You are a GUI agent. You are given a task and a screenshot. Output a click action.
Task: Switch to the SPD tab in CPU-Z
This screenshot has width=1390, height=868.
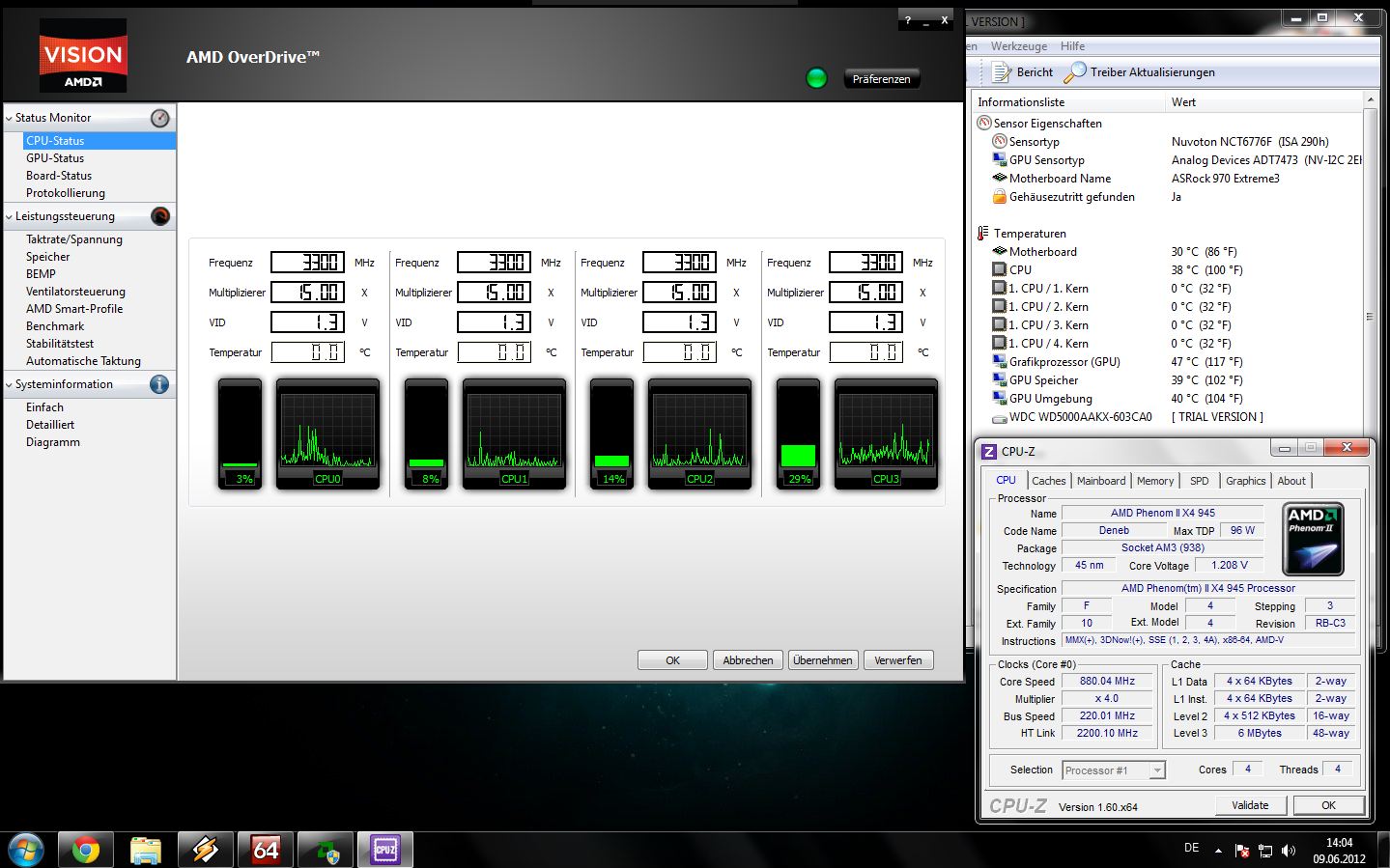[1199, 481]
